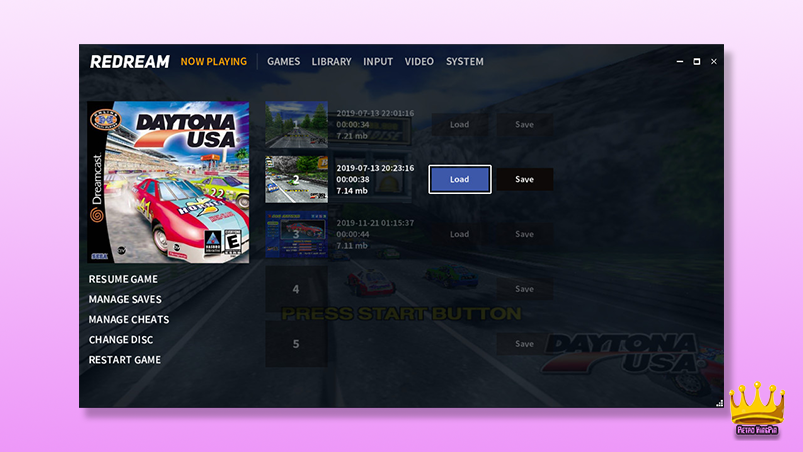Click the 7.14 mb size text
This screenshot has width=803, height=452.
tap(352, 190)
